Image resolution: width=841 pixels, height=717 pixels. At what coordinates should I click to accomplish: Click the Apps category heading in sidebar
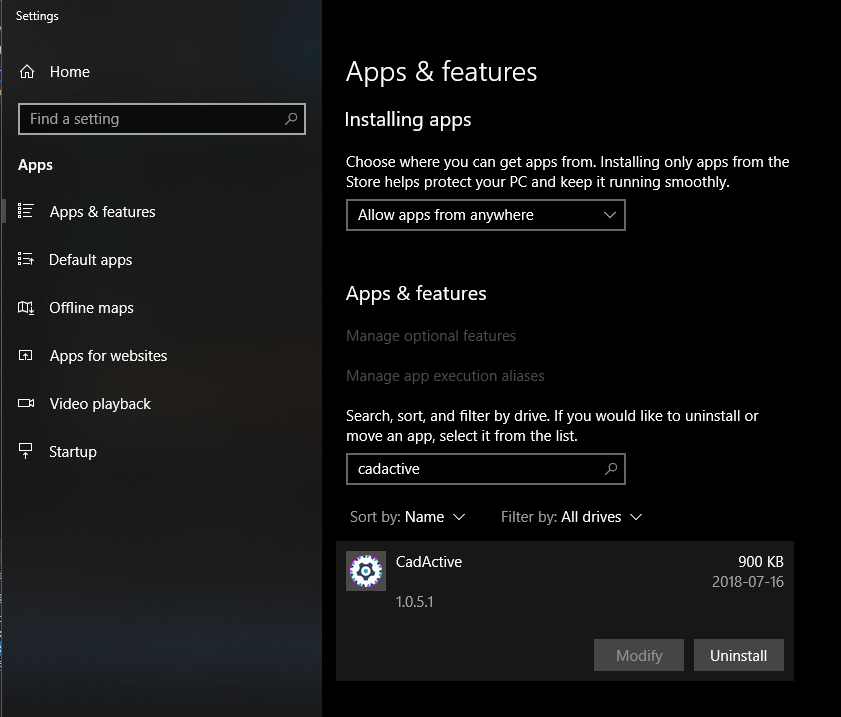point(35,165)
